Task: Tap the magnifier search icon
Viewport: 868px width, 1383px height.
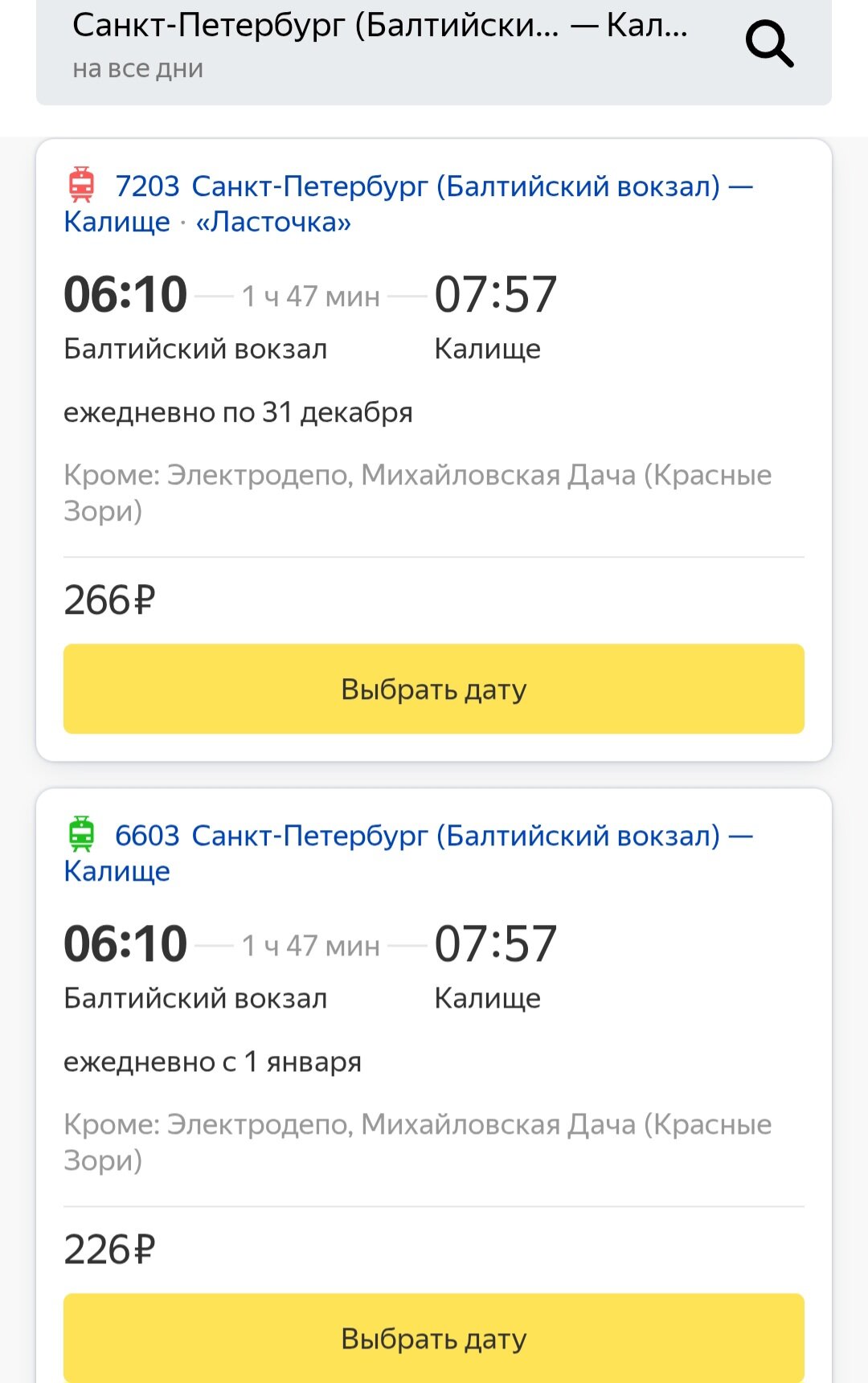Action: [769, 44]
